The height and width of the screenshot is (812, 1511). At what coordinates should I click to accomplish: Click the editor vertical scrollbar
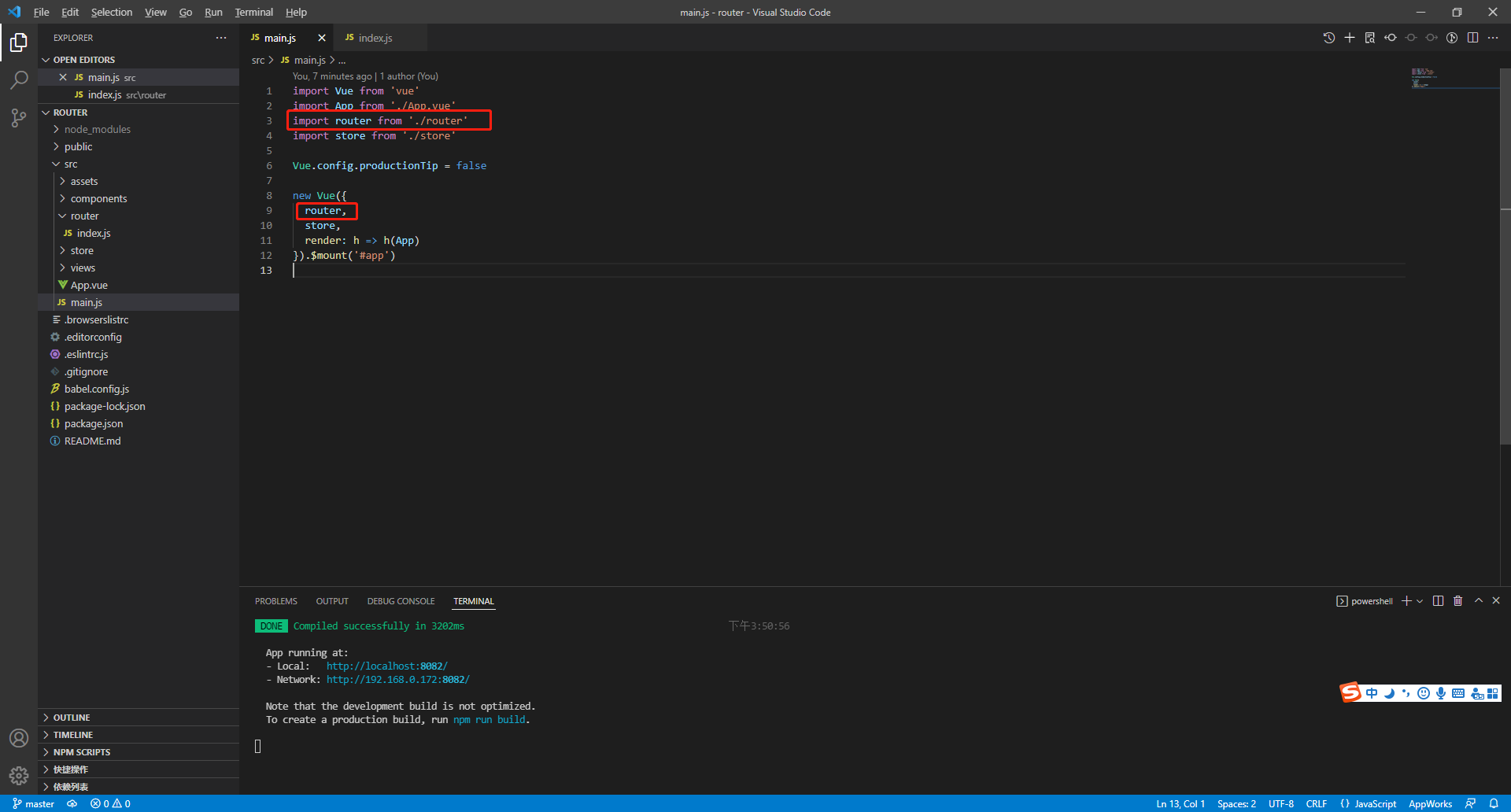1505,257
